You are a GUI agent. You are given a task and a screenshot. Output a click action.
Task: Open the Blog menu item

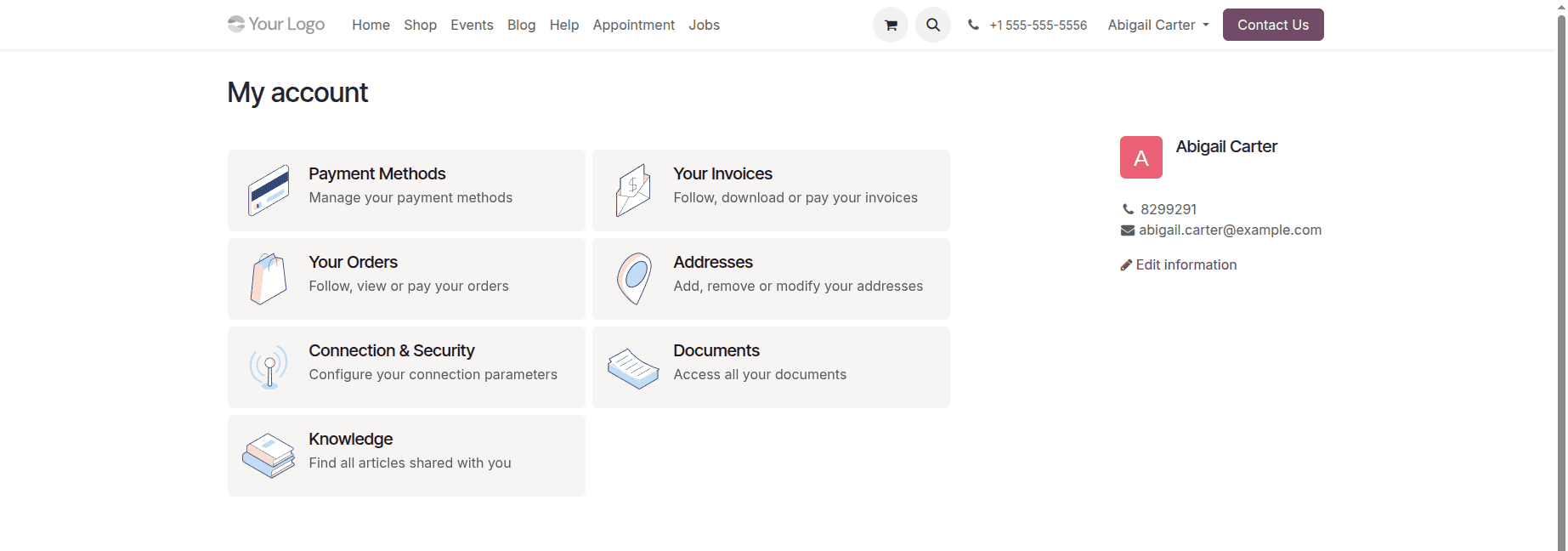[522, 25]
